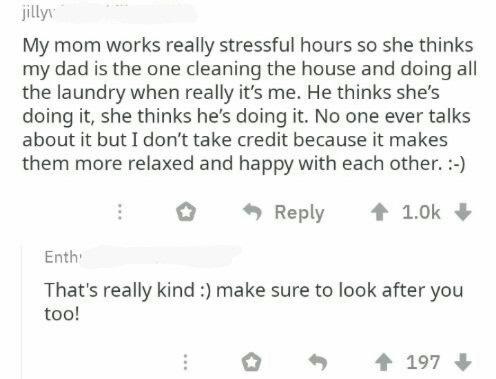The width and height of the screenshot is (496, 379).
Task: Downvote the reply with 197 points
Action: [x=463, y=362]
